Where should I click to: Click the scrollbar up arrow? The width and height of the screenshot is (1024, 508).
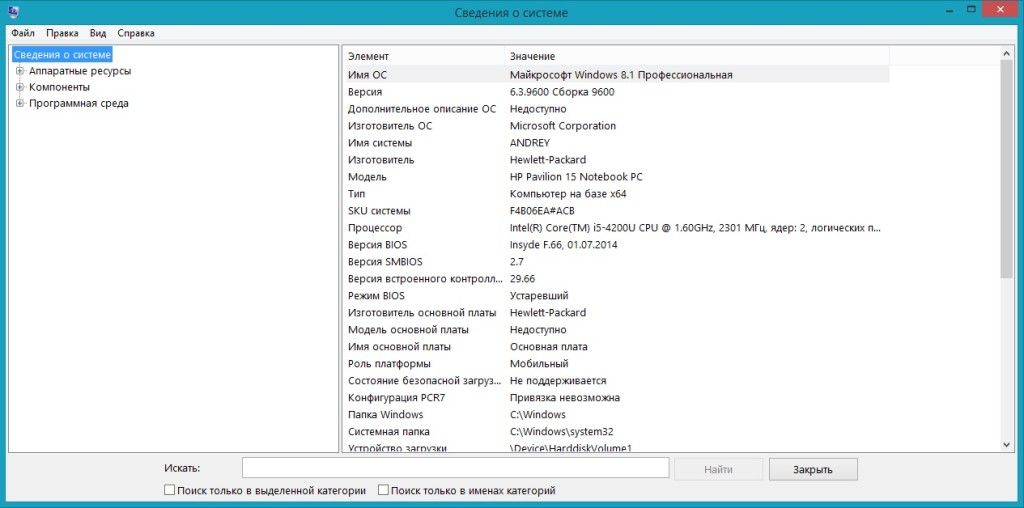[x=1006, y=55]
